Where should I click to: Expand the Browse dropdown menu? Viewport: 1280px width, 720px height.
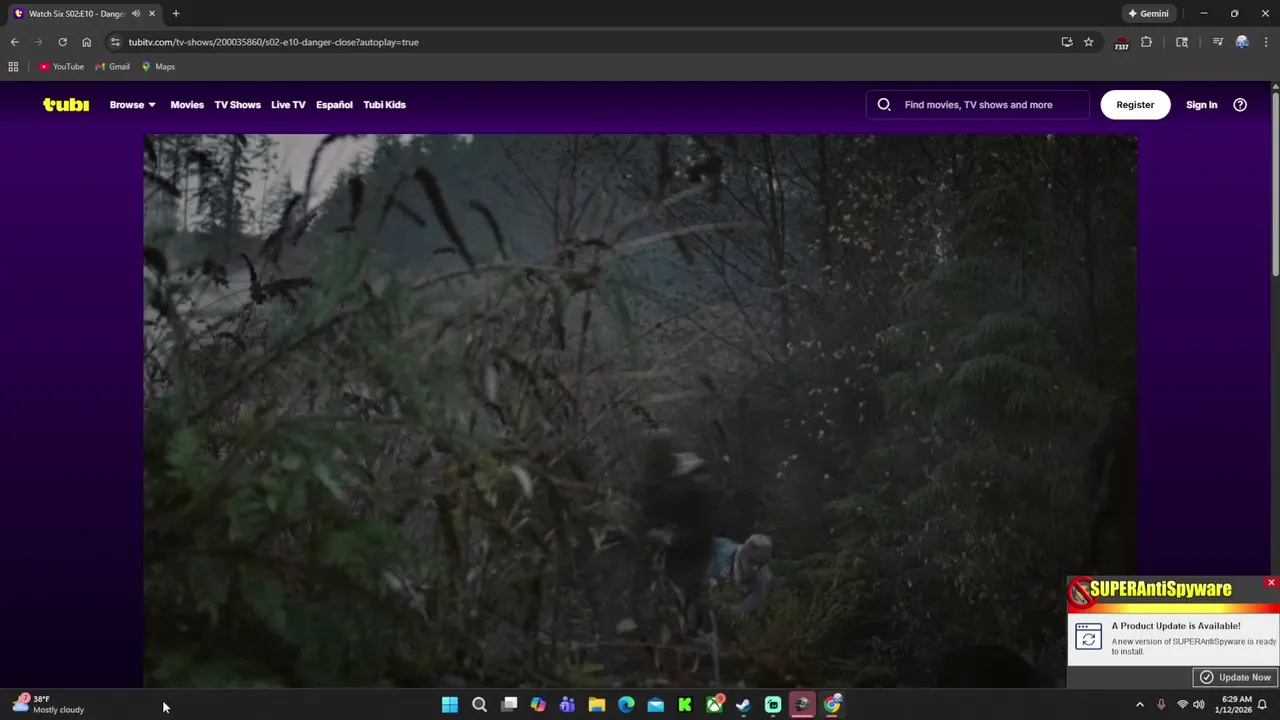(x=132, y=104)
